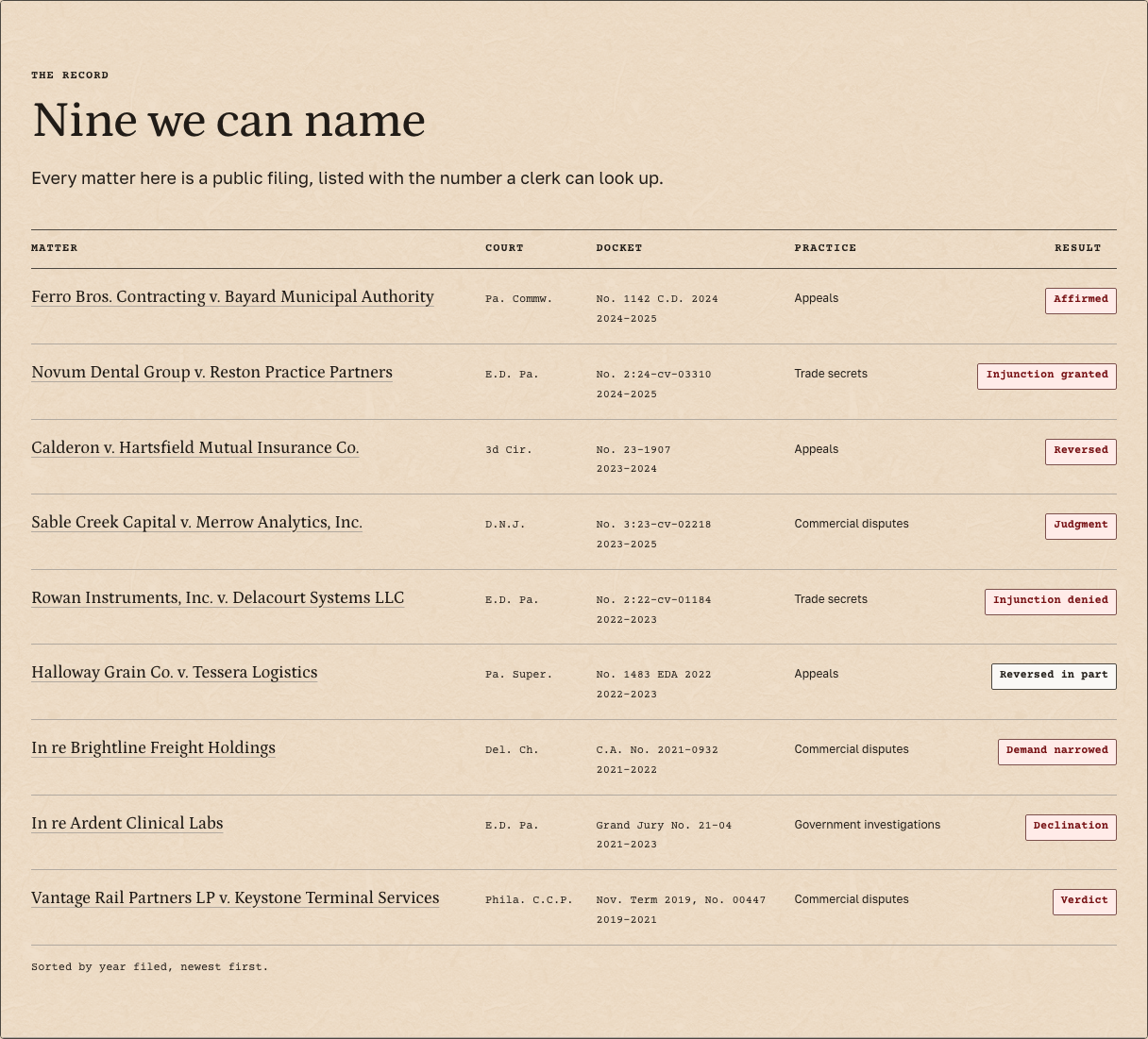Select docket No. 1142 C.D. 2024
Viewport: 1148px width, 1039px height.
[657, 299]
